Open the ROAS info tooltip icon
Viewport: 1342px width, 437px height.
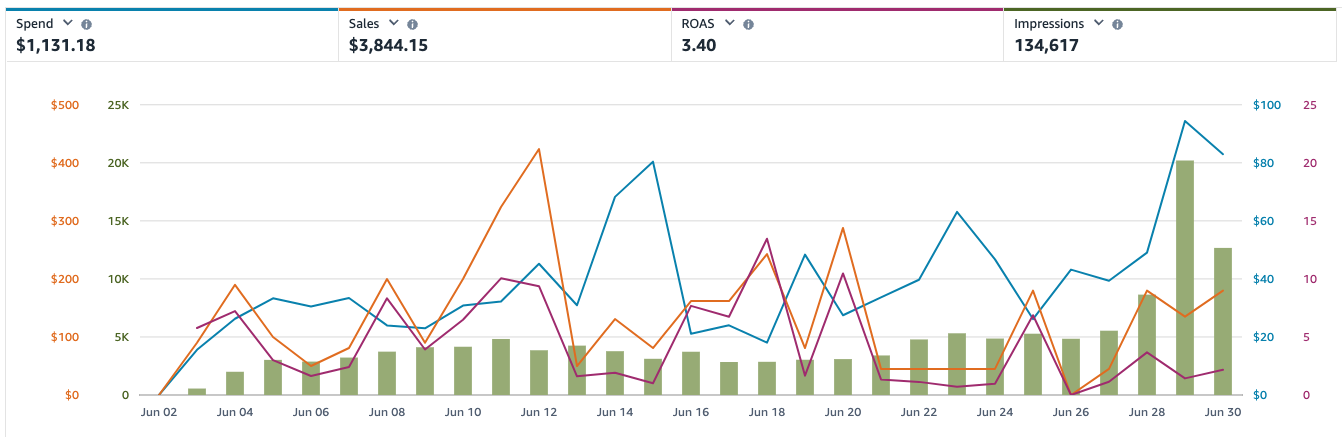pos(748,24)
